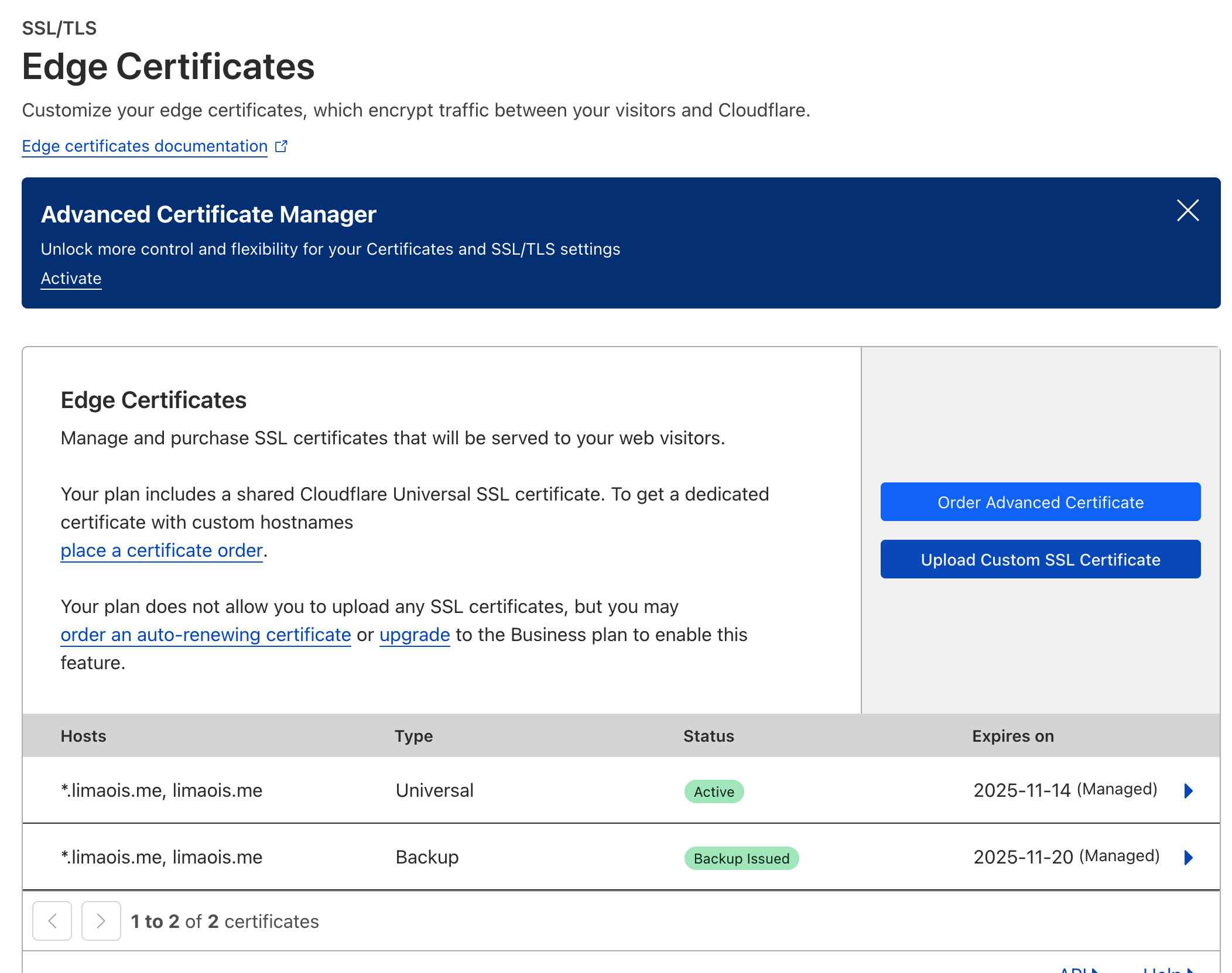Click Upload Custom SSL Certificate button
The image size is (1232, 973).
pyautogui.click(x=1040, y=559)
